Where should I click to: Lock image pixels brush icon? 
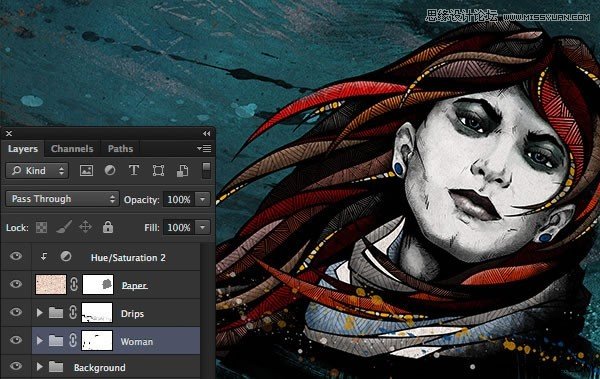pos(64,227)
